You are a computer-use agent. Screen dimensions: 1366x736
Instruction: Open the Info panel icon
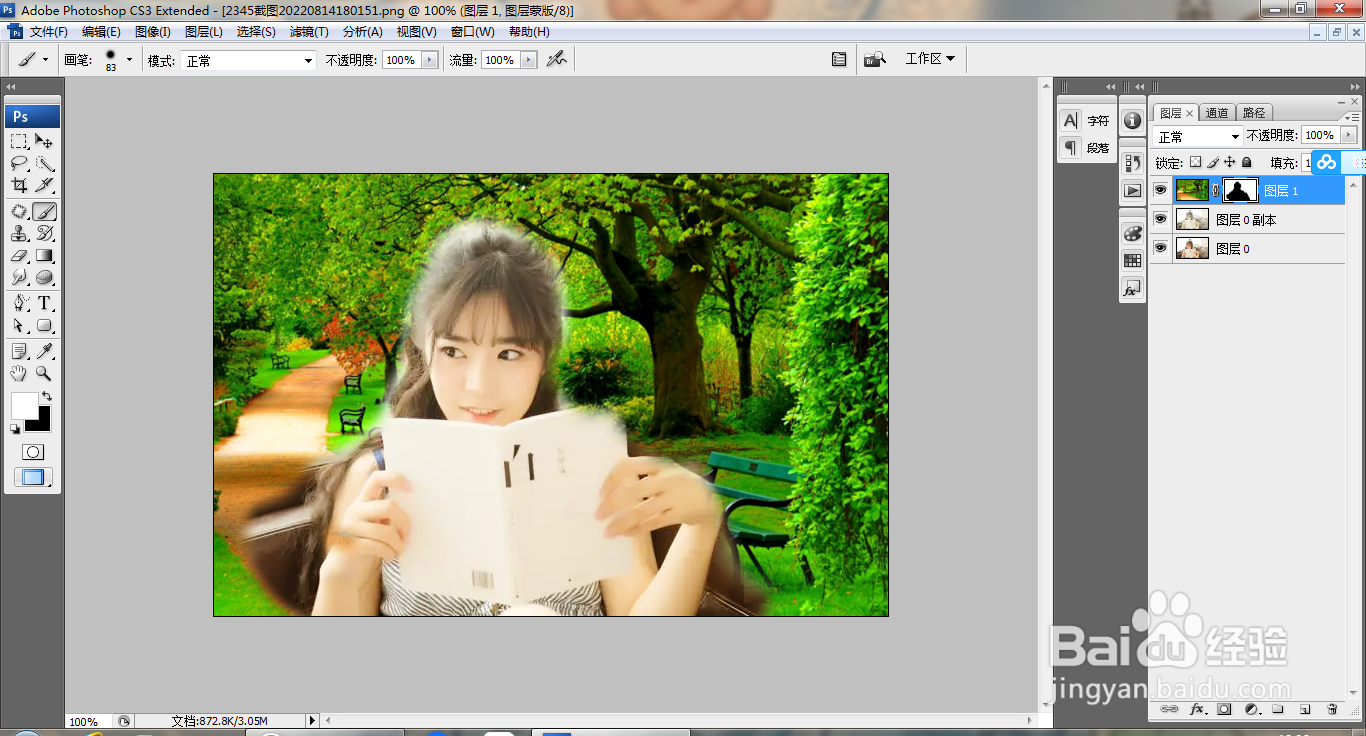tap(1132, 120)
